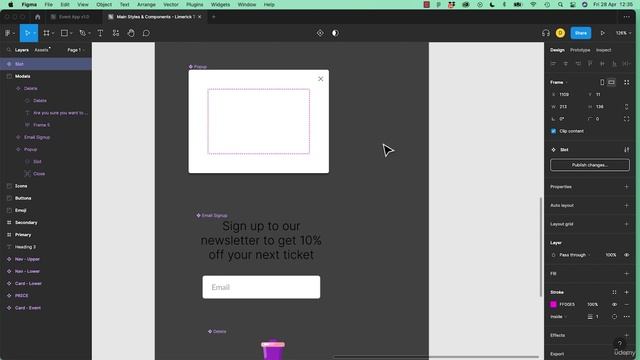Select the Pen tool
This screenshot has height=360, width=640.
click(x=83, y=33)
